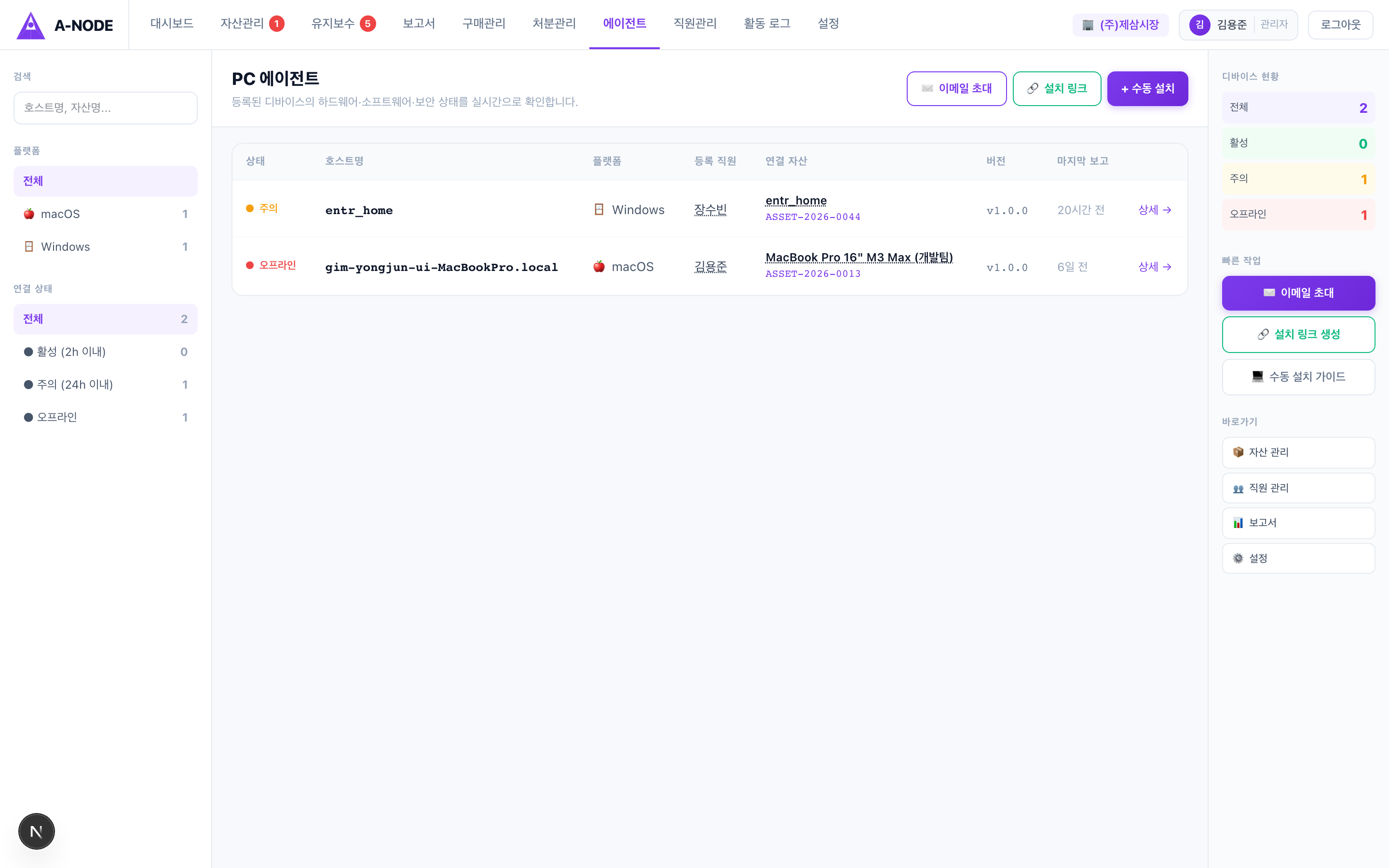1389x868 pixels.
Task: Open 상세 for the entr_home row
Action: click(1154, 210)
